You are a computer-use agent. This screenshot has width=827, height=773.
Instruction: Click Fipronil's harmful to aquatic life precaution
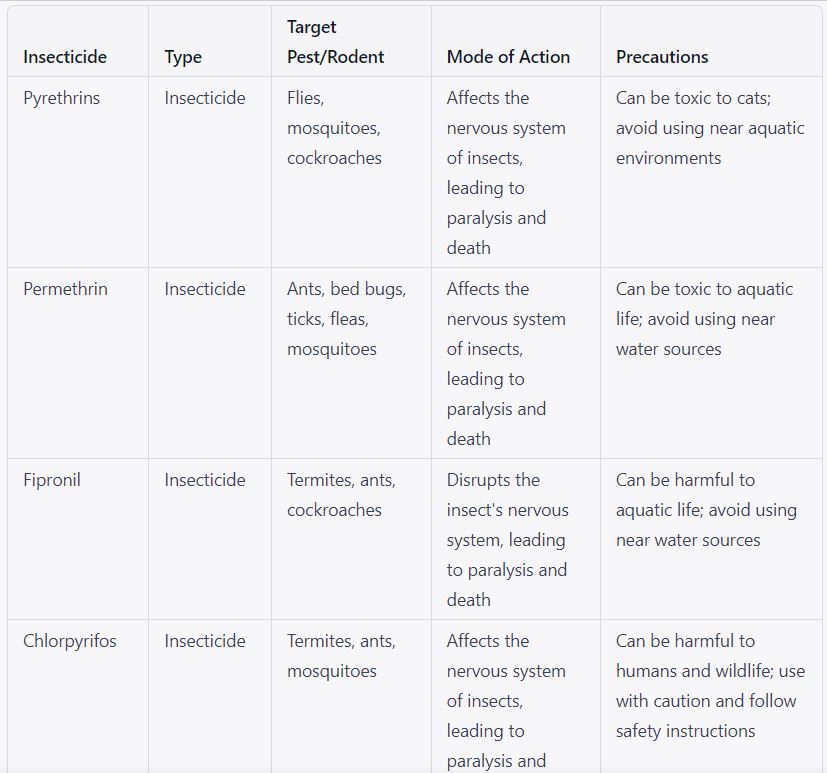(x=706, y=510)
